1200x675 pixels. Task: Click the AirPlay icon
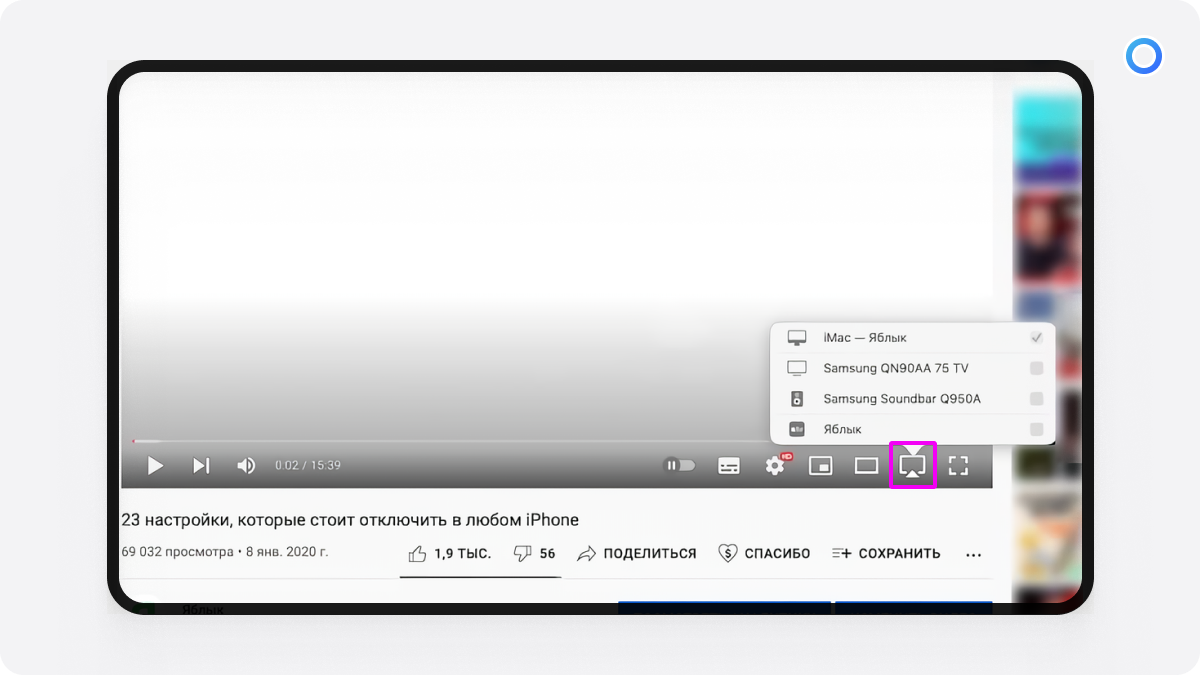point(912,466)
